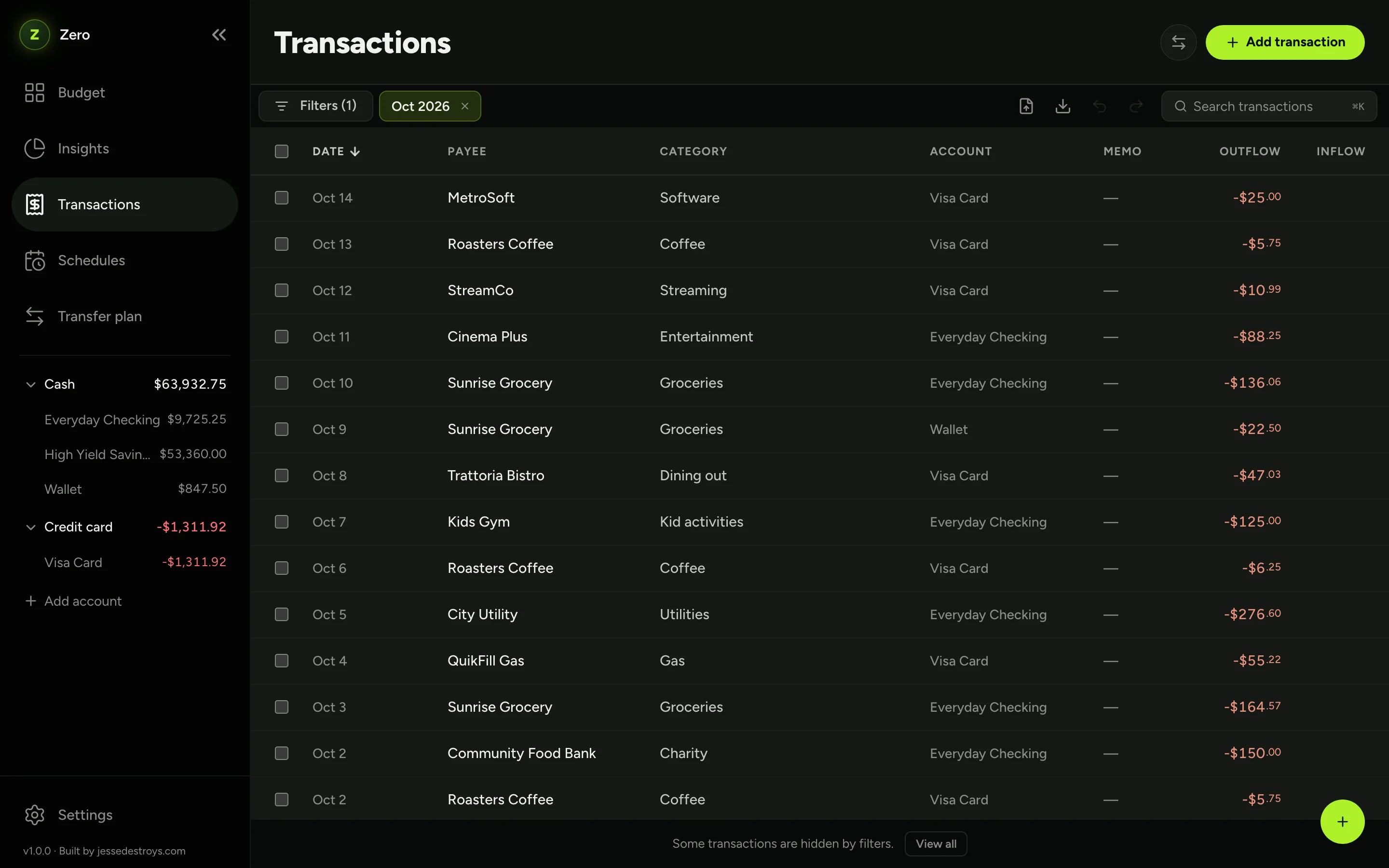Toggle the select-all checkbox in header

pyautogui.click(x=281, y=151)
